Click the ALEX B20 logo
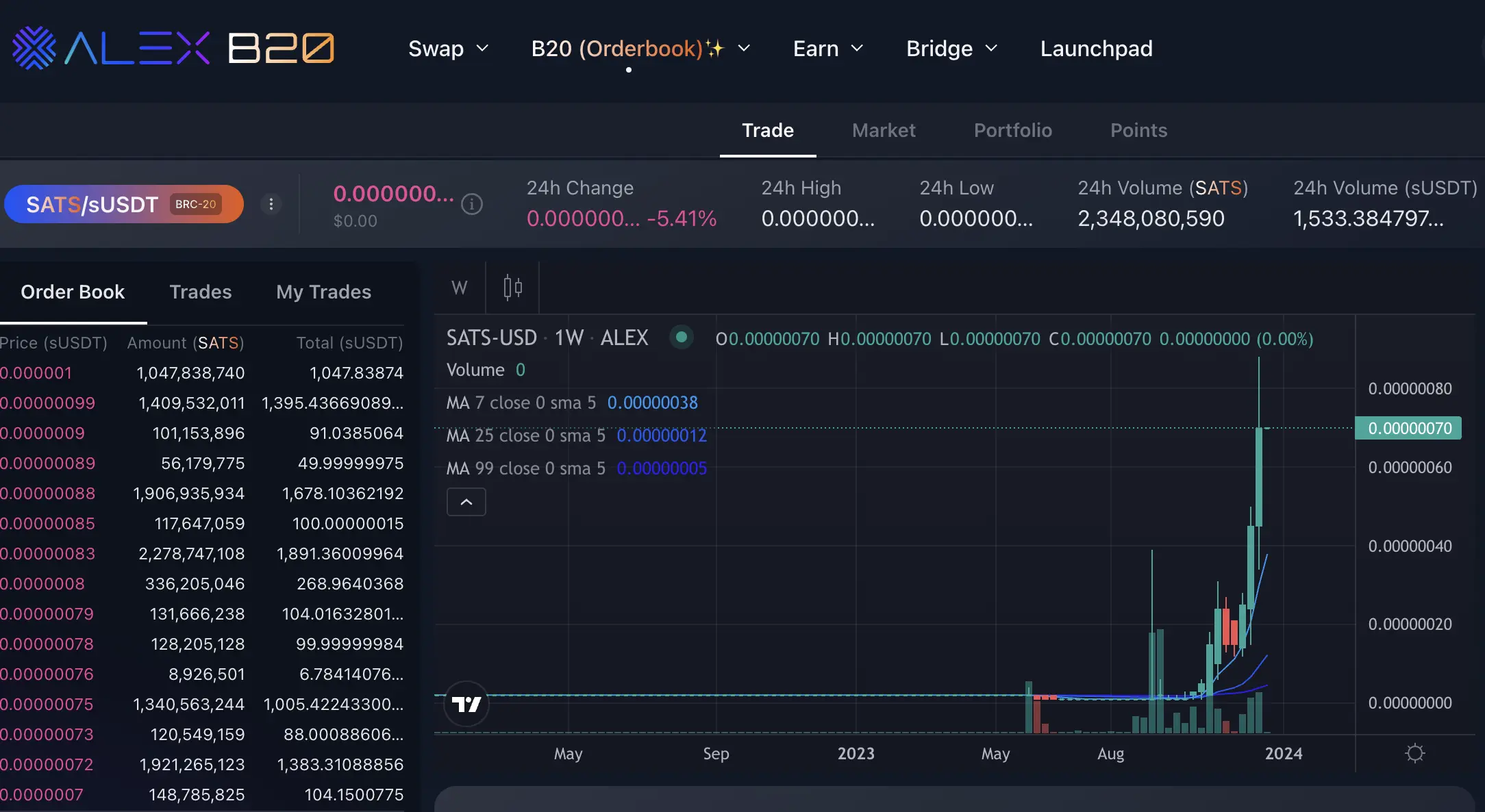The height and width of the screenshot is (812, 1485). (x=173, y=48)
